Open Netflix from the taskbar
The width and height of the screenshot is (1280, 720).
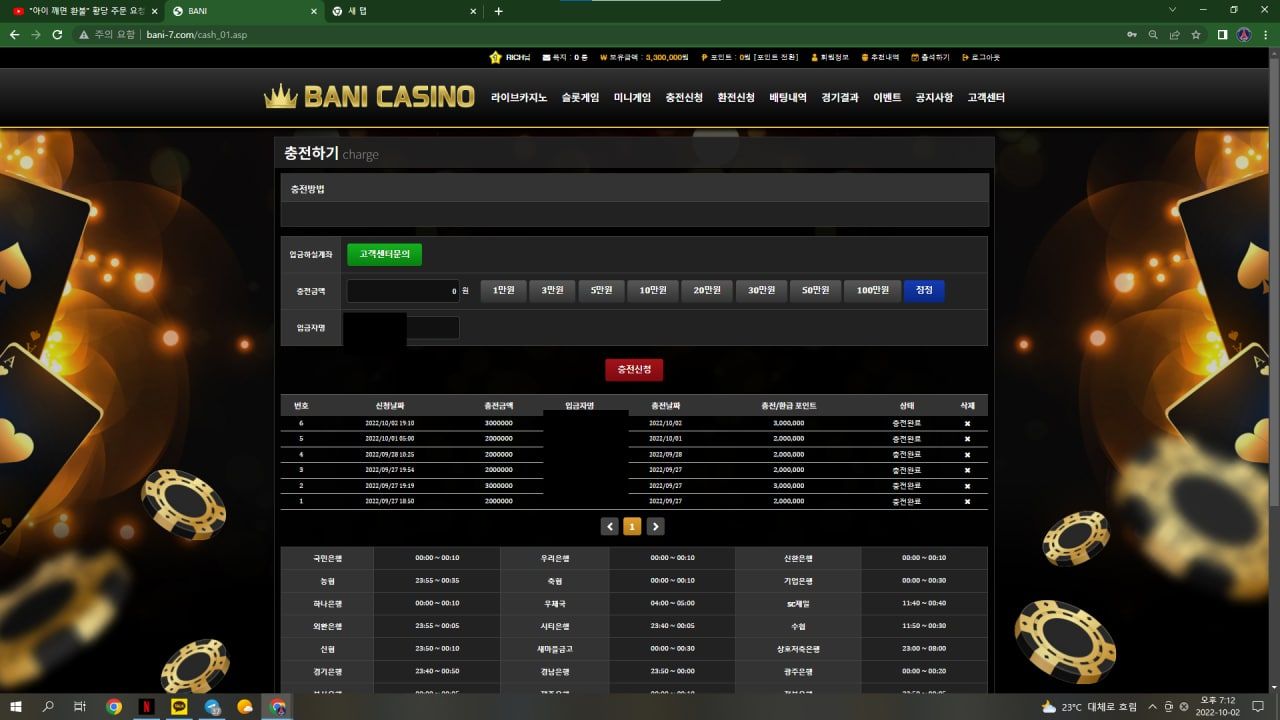click(x=146, y=706)
